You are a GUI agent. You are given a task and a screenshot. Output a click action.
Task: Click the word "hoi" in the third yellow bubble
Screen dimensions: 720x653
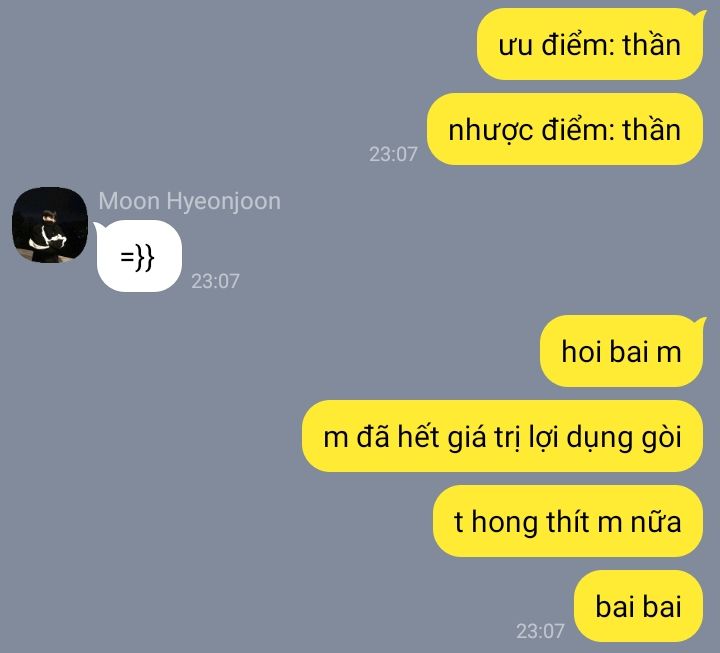pyautogui.click(x=581, y=352)
